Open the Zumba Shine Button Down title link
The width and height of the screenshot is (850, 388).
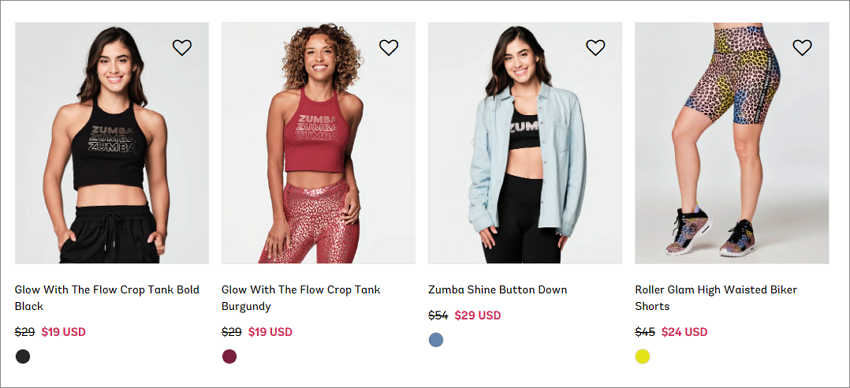(498, 290)
